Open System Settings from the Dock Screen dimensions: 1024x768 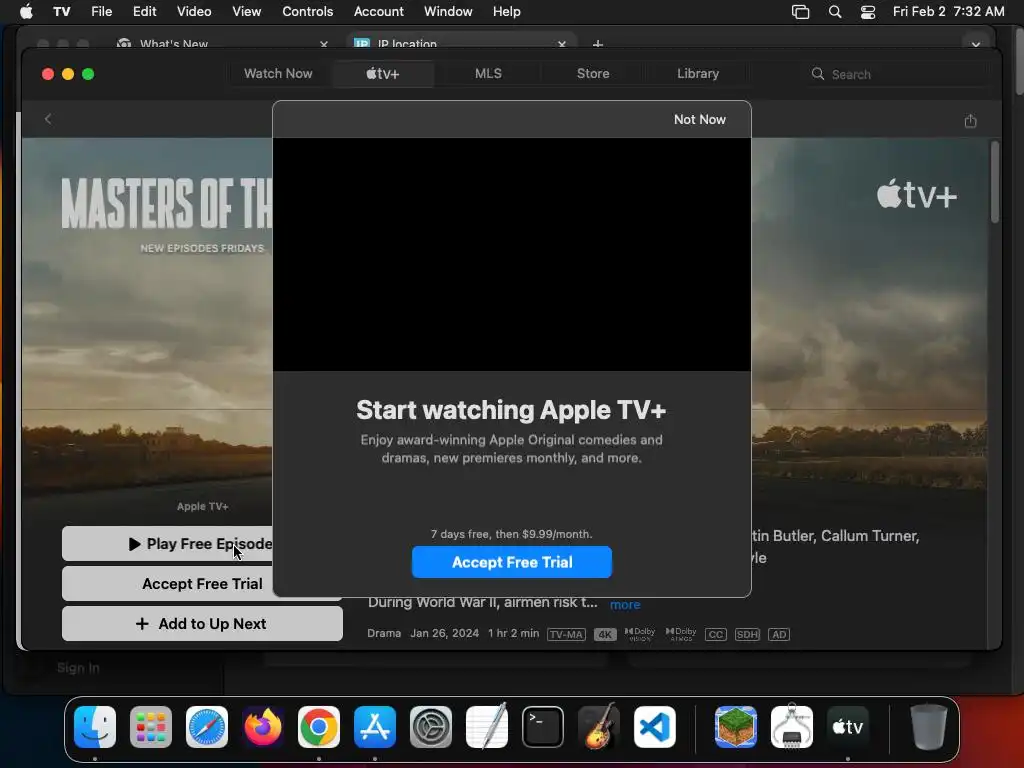tap(431, 727)
